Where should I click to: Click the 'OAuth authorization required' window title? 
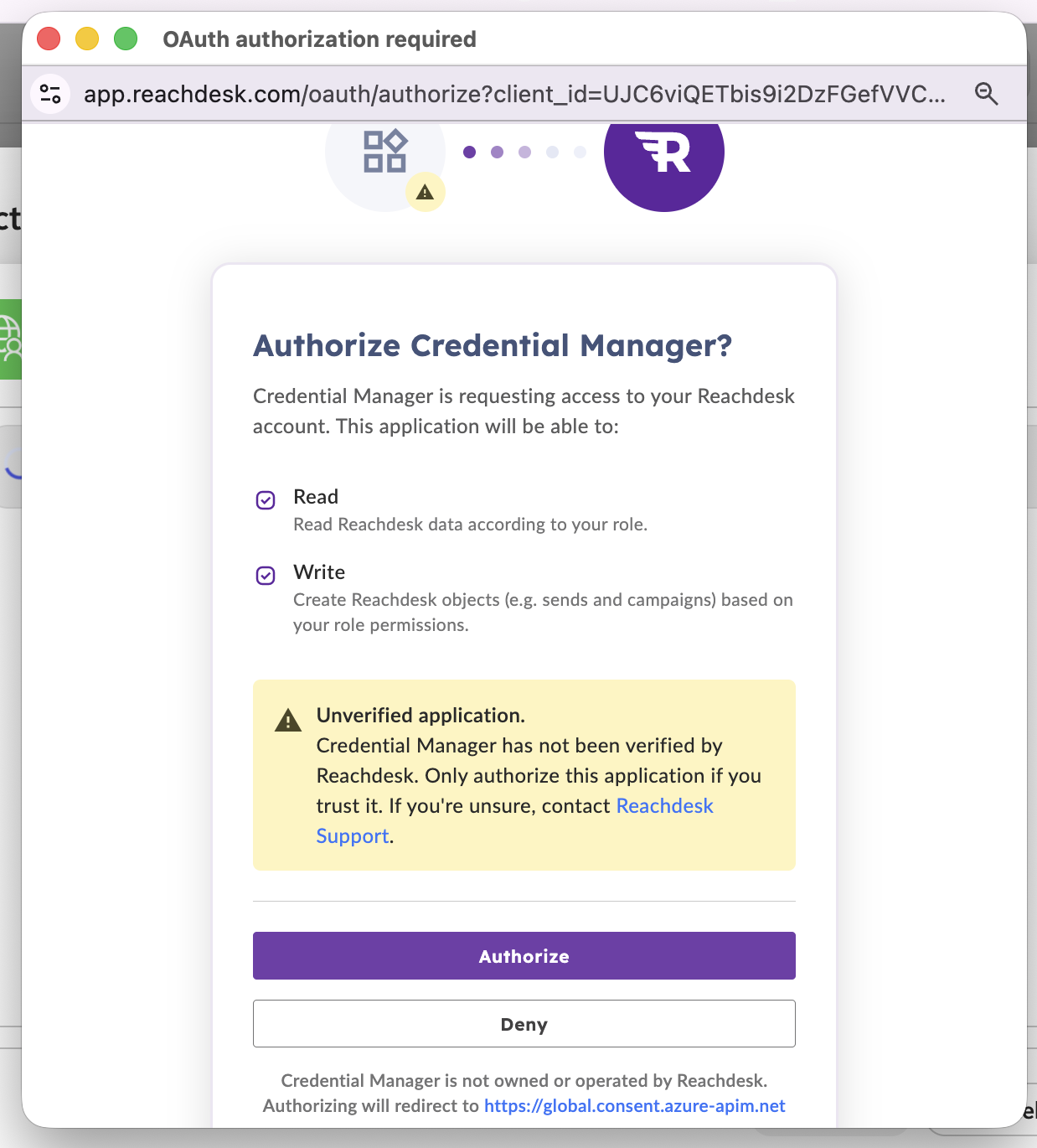[x=319, y=39]
